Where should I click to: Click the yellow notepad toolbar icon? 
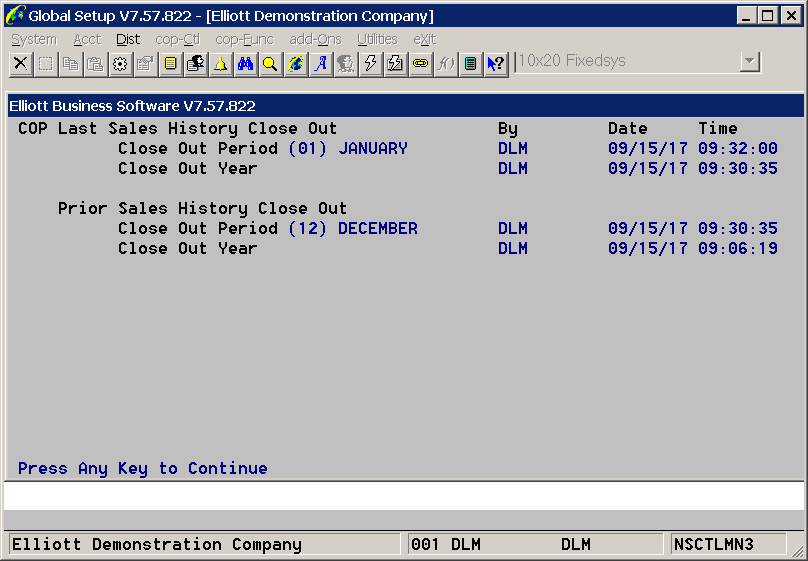tap(171, 64)
